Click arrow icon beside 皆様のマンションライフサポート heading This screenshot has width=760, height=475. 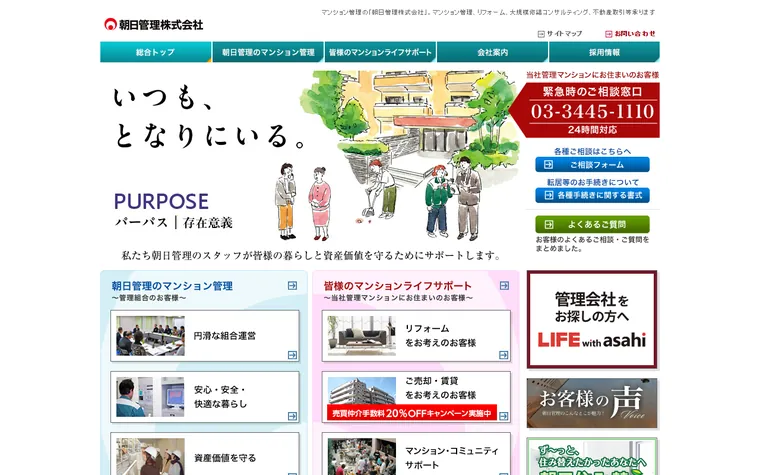504,285
